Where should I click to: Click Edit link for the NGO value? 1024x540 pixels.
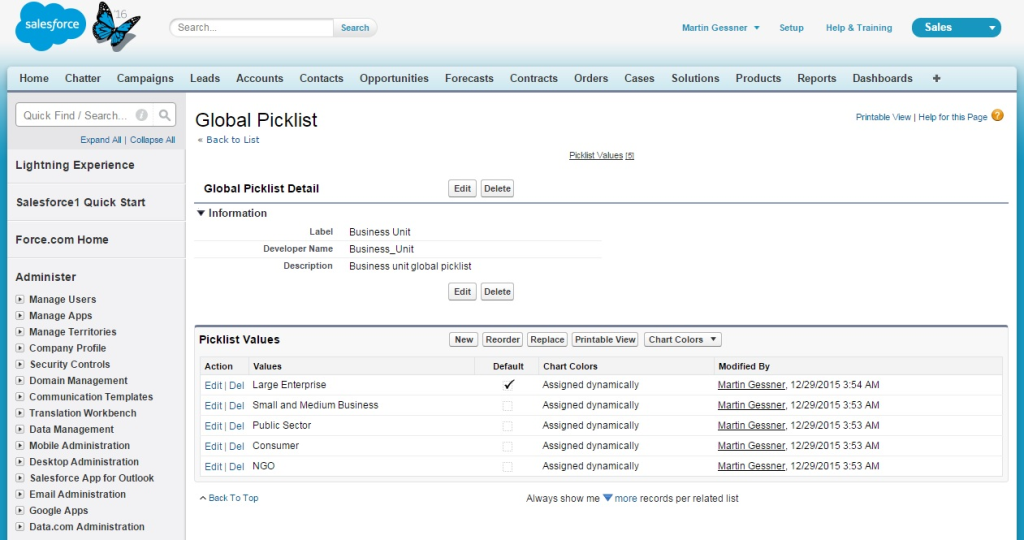tap(213, 467)
